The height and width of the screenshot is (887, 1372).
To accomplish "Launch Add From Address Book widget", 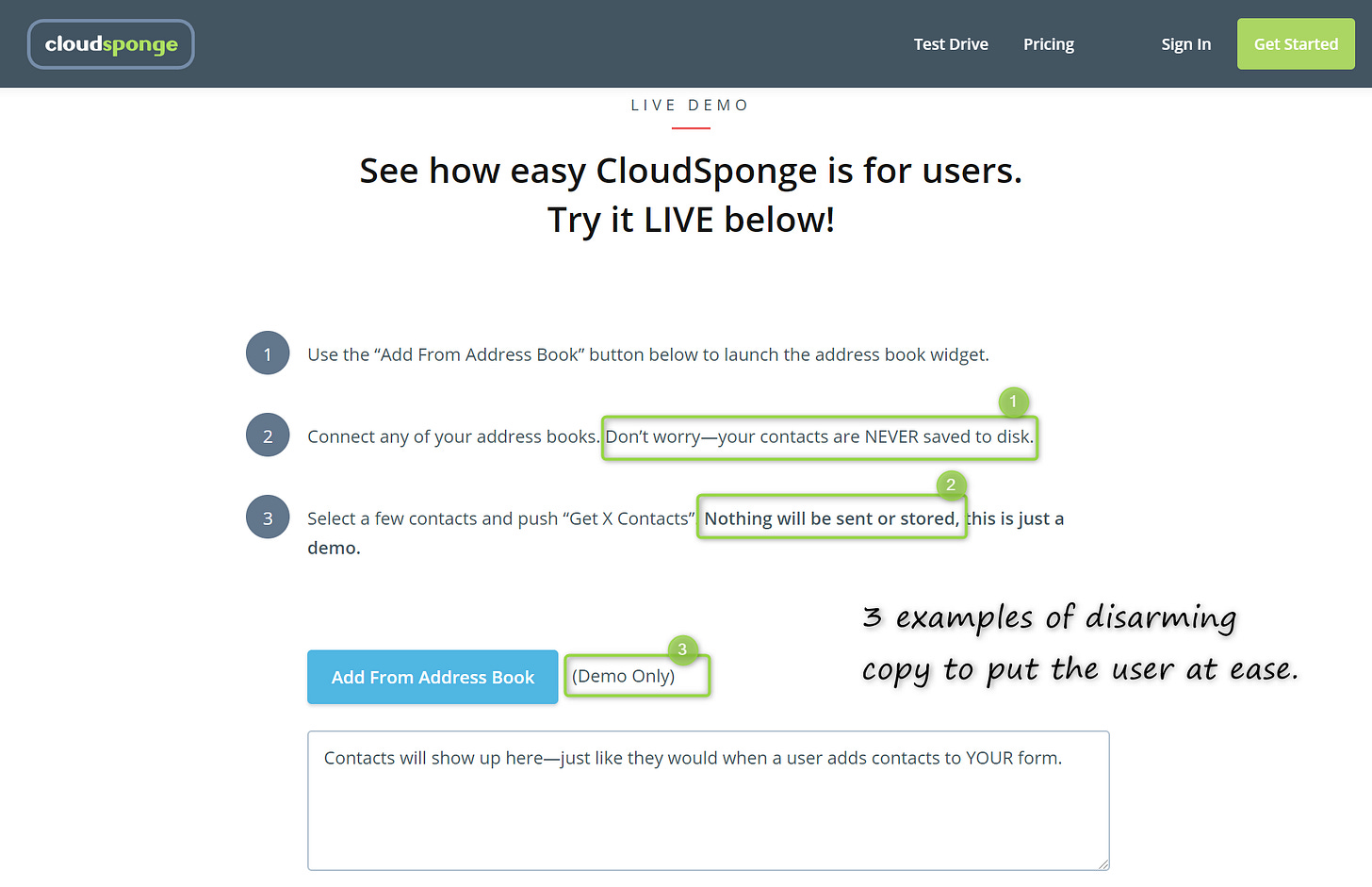I will pos(433,677).
